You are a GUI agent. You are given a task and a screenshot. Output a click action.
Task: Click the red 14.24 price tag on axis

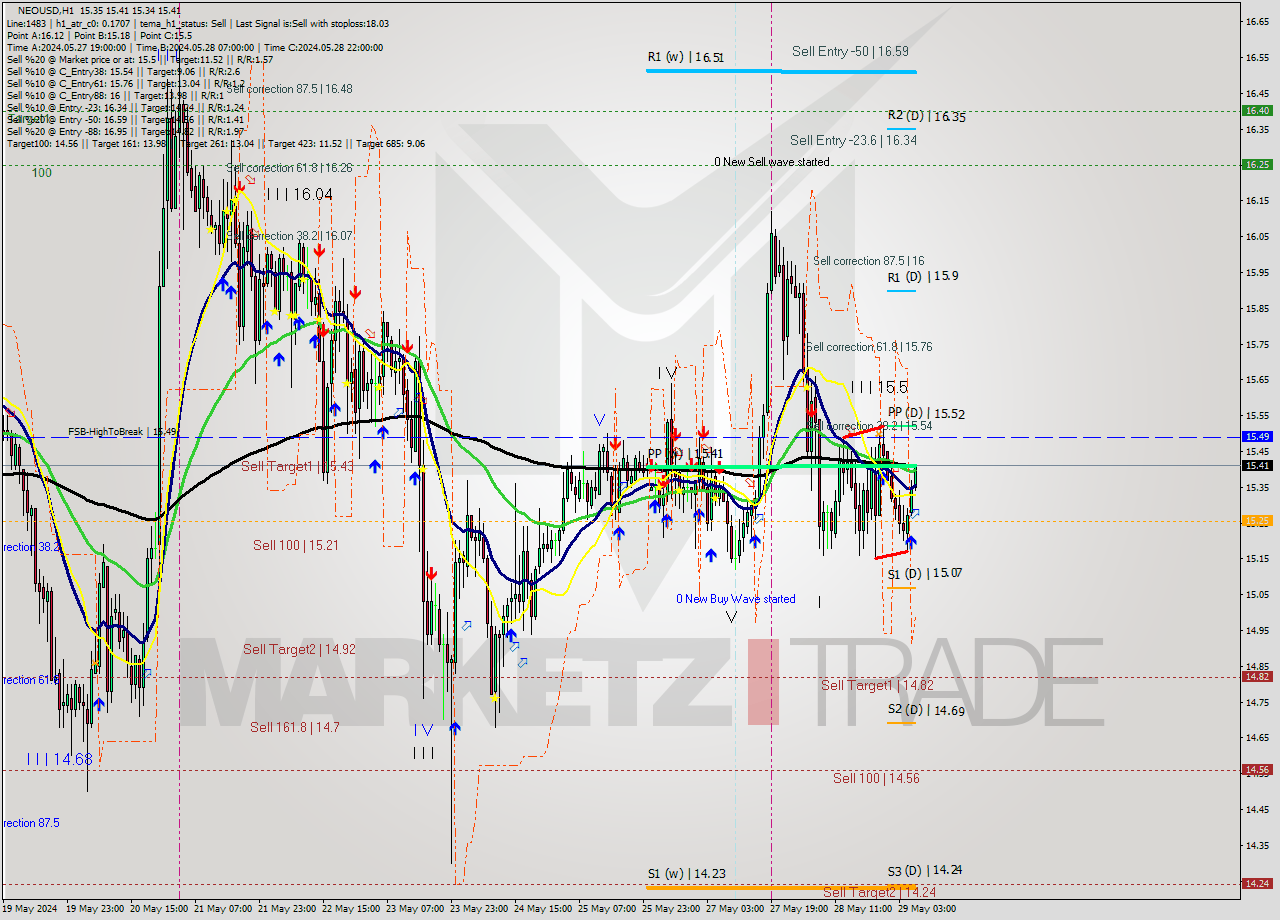point(1257,884)
